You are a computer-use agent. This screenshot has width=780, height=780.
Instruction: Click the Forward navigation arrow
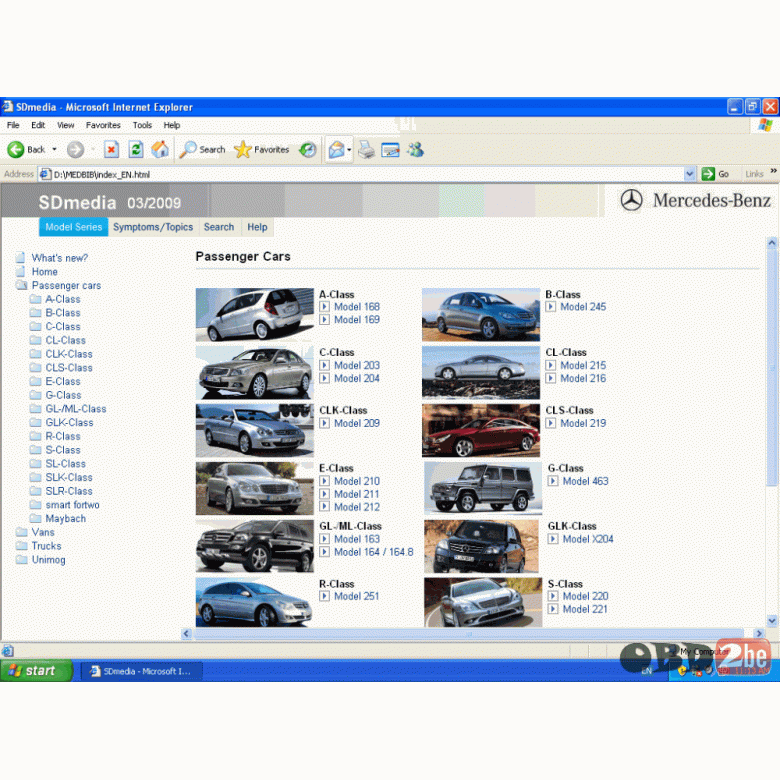76,149
